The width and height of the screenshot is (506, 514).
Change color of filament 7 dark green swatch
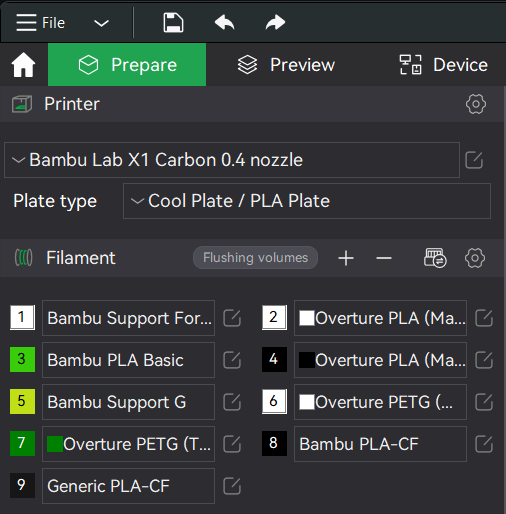coord(22,443)
